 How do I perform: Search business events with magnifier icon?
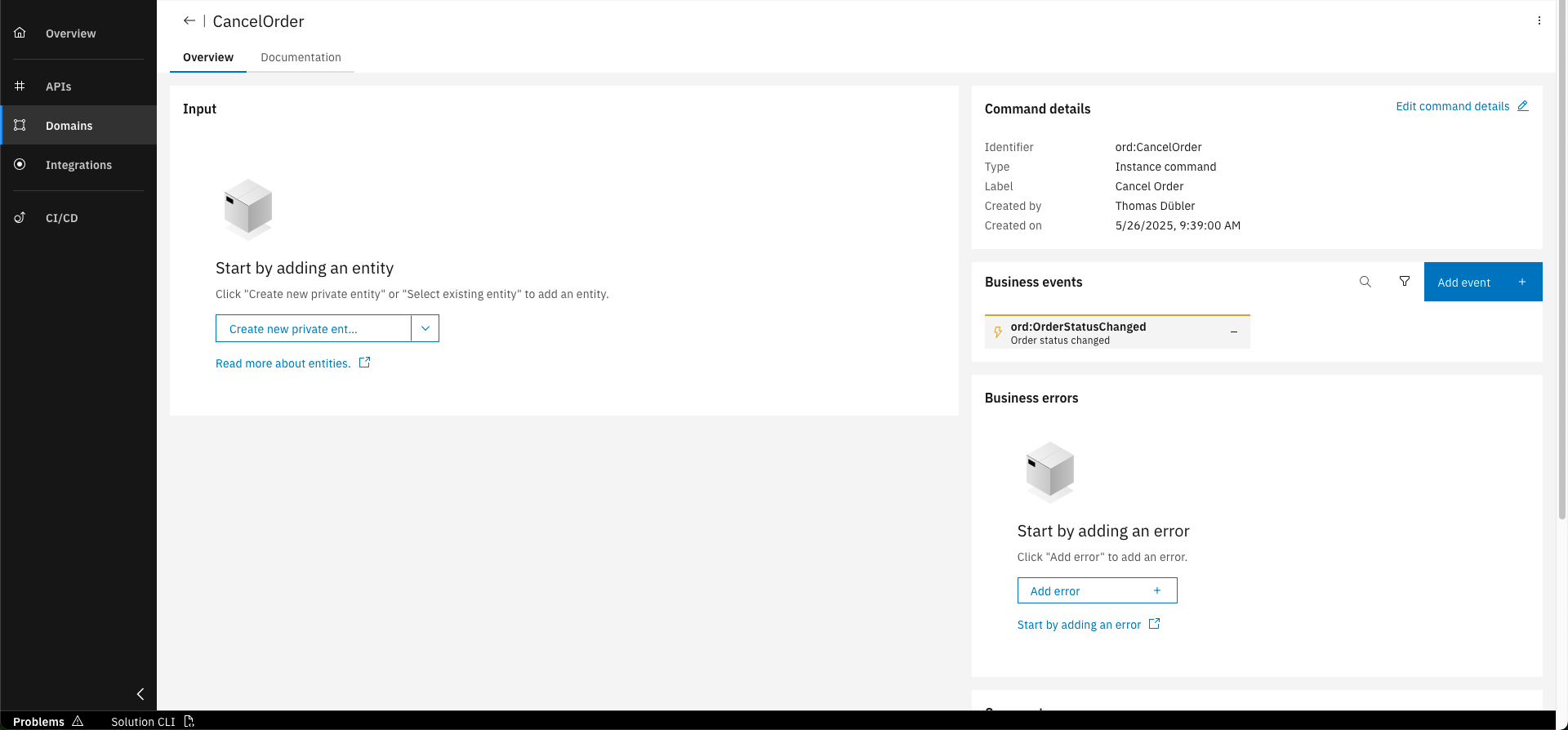[1365, 282]
